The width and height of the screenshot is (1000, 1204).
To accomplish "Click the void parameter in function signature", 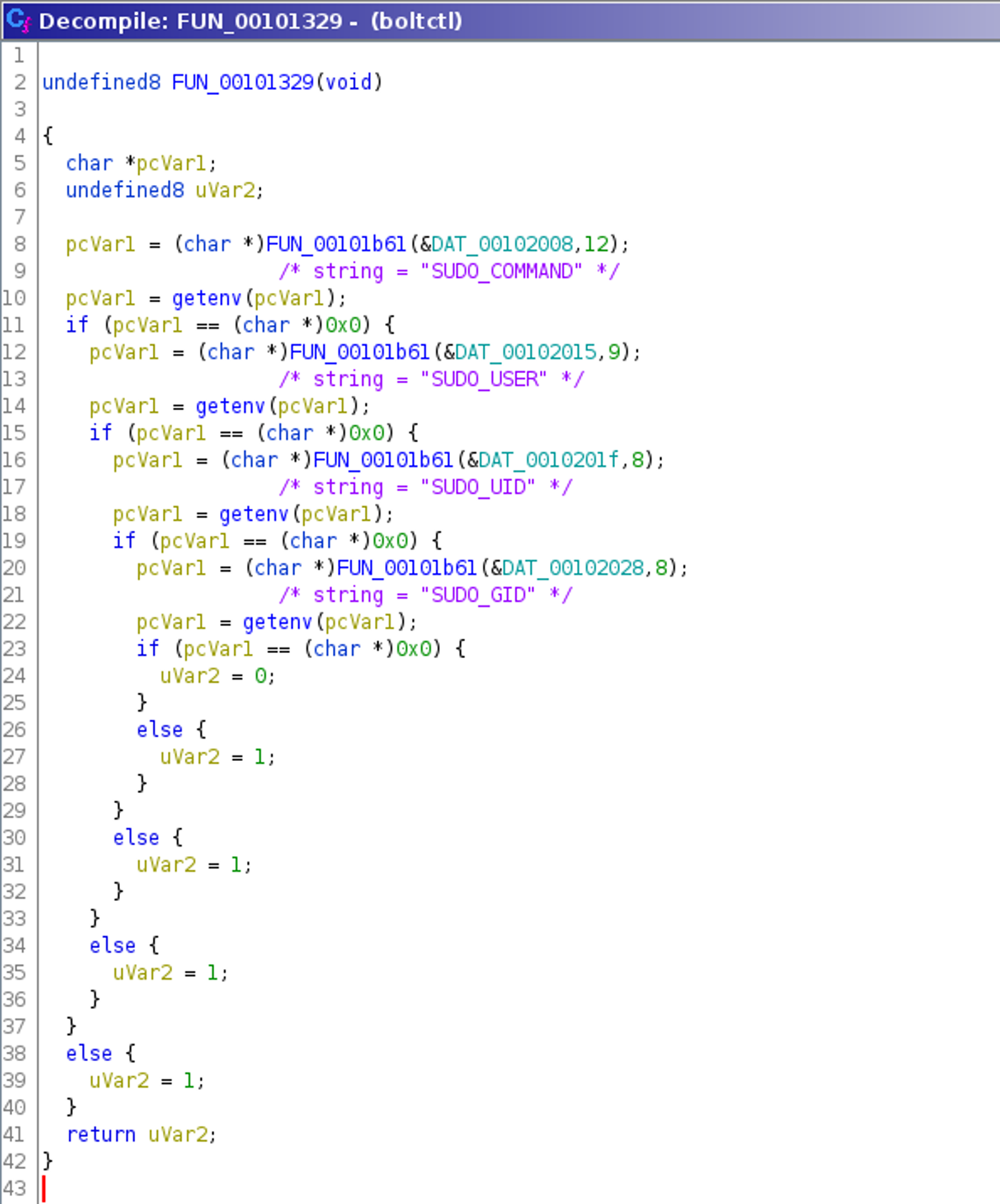I will coord(349,82).
